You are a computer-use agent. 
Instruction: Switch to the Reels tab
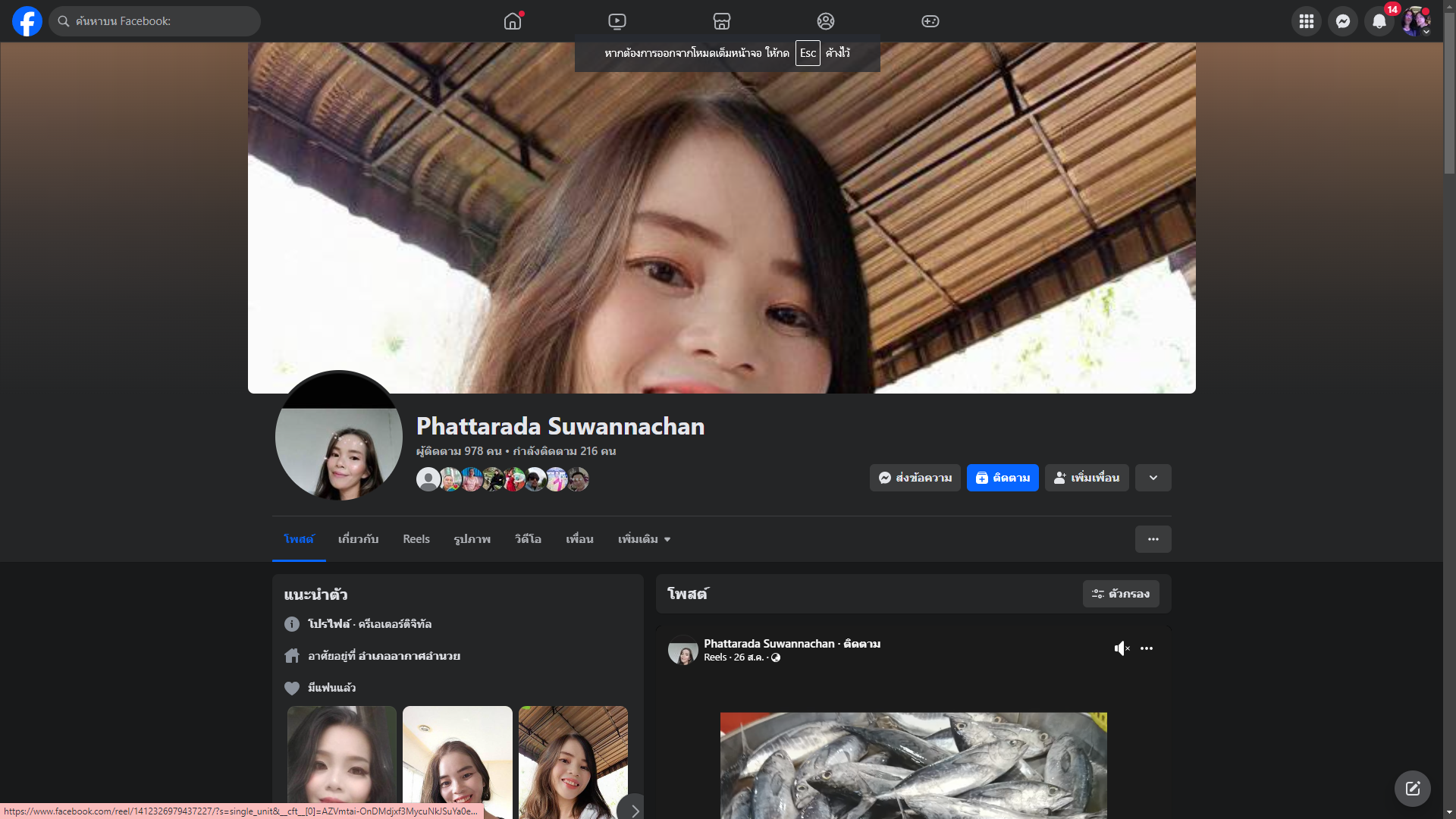(416, 539)
